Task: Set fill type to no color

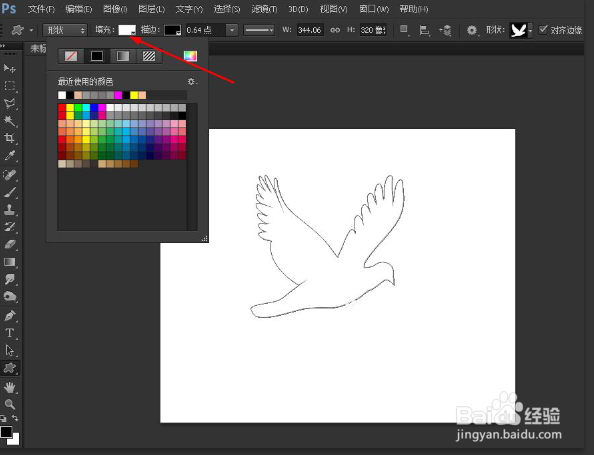Action: point(71,56)
